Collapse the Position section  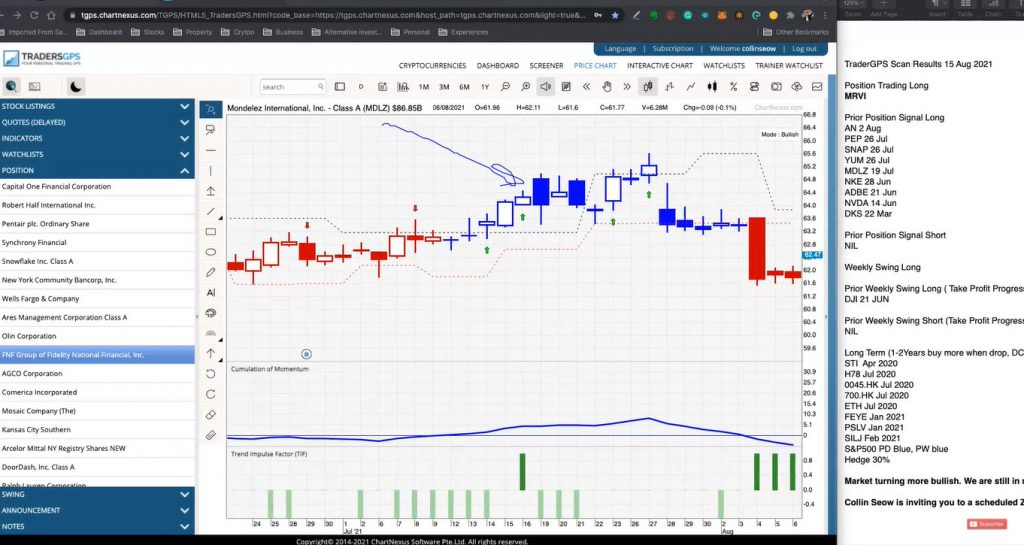point(97,170)
